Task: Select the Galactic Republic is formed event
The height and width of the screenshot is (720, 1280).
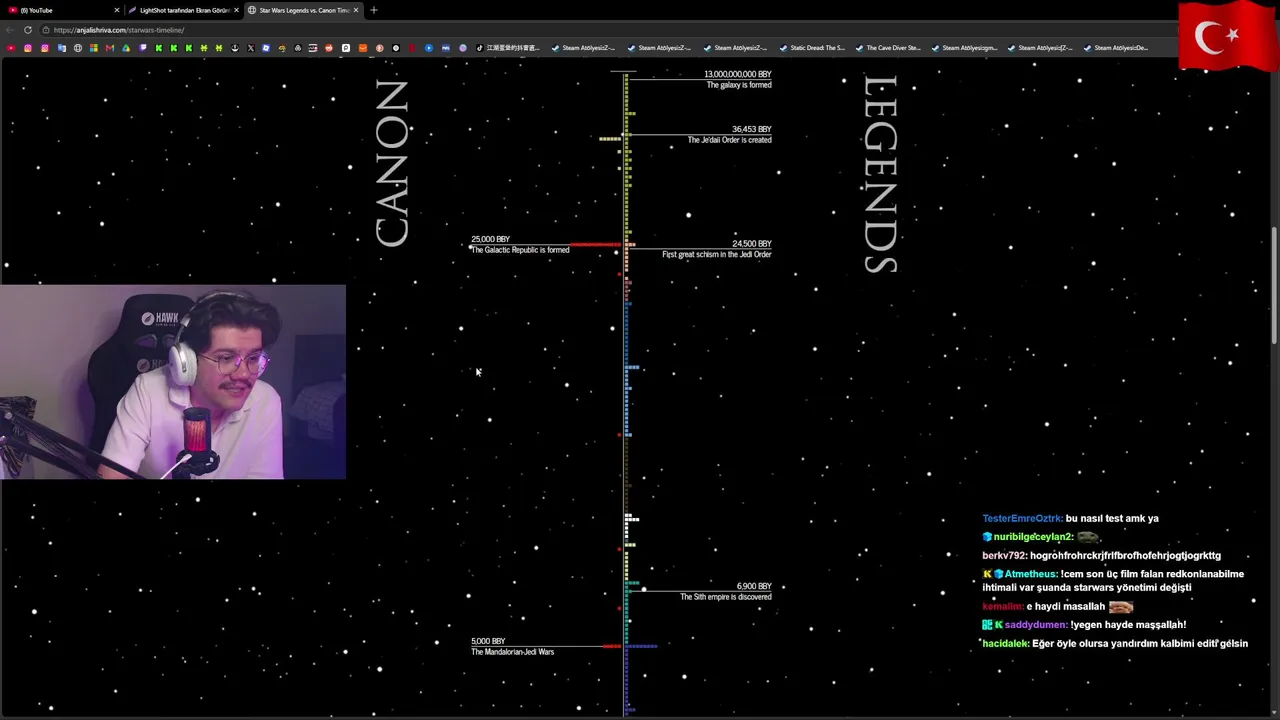Action: (520, 244)
